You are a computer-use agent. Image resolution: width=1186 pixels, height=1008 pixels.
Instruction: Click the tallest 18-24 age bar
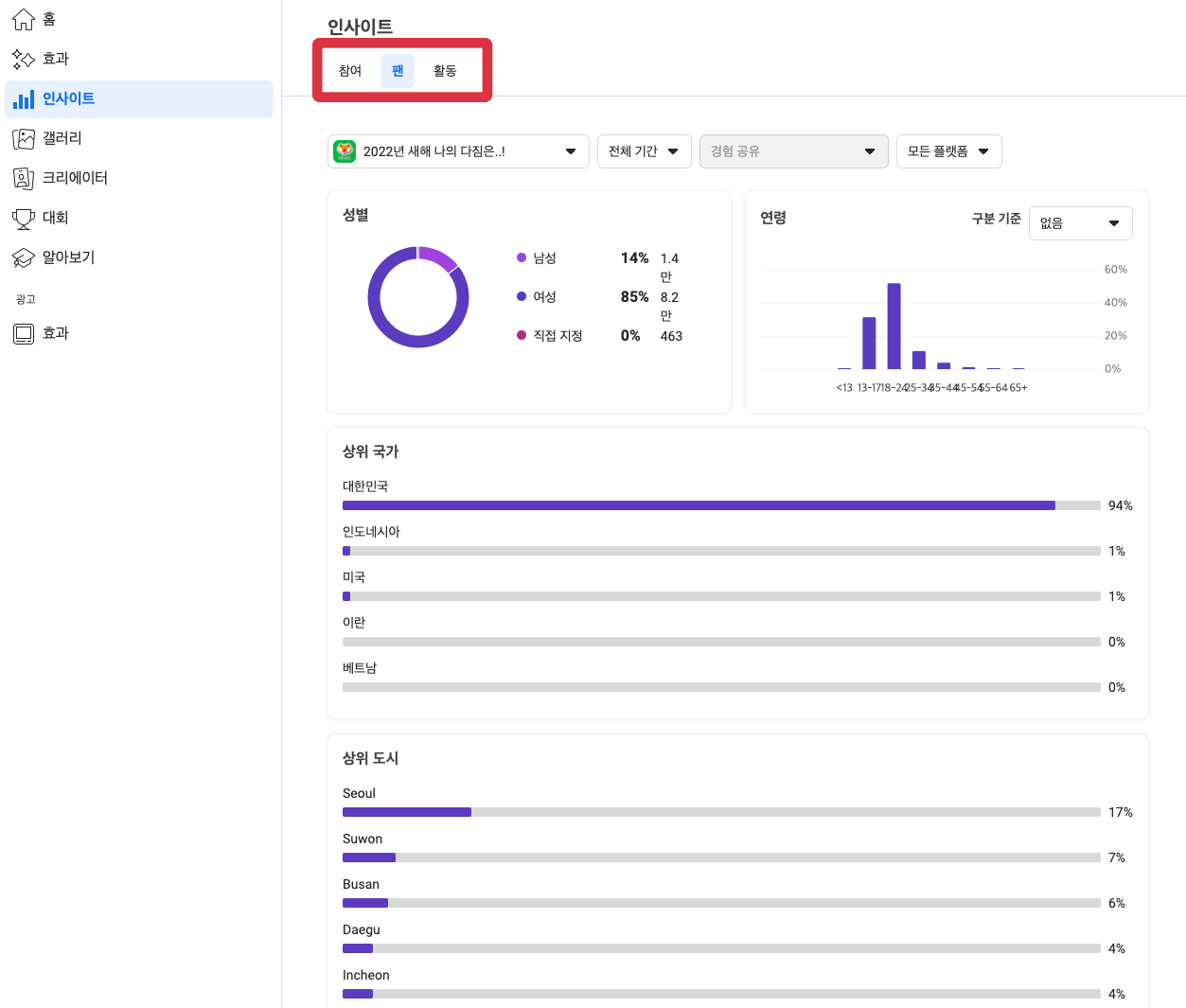pyautogui.click(x=894, y=327)
